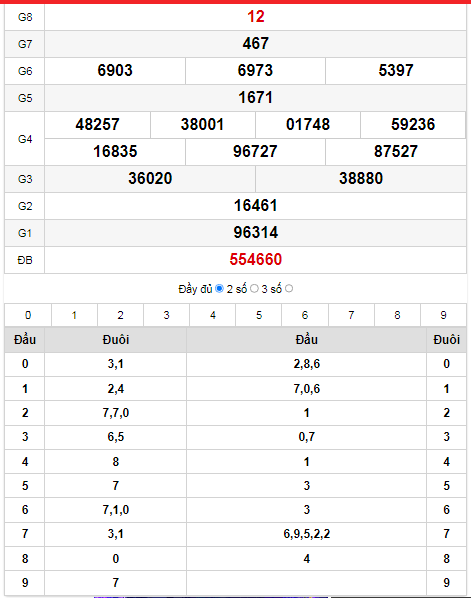Select the '3 số' radio option
The height and width of the screenshot is (598, 471).
click(289, 289)
